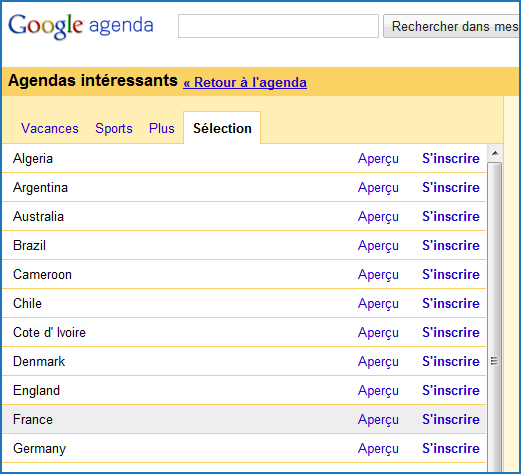Image resolution: width=521 pixels, height=474 pixels.
Task: Open the Plus tab
Action: tap(162, 128)
